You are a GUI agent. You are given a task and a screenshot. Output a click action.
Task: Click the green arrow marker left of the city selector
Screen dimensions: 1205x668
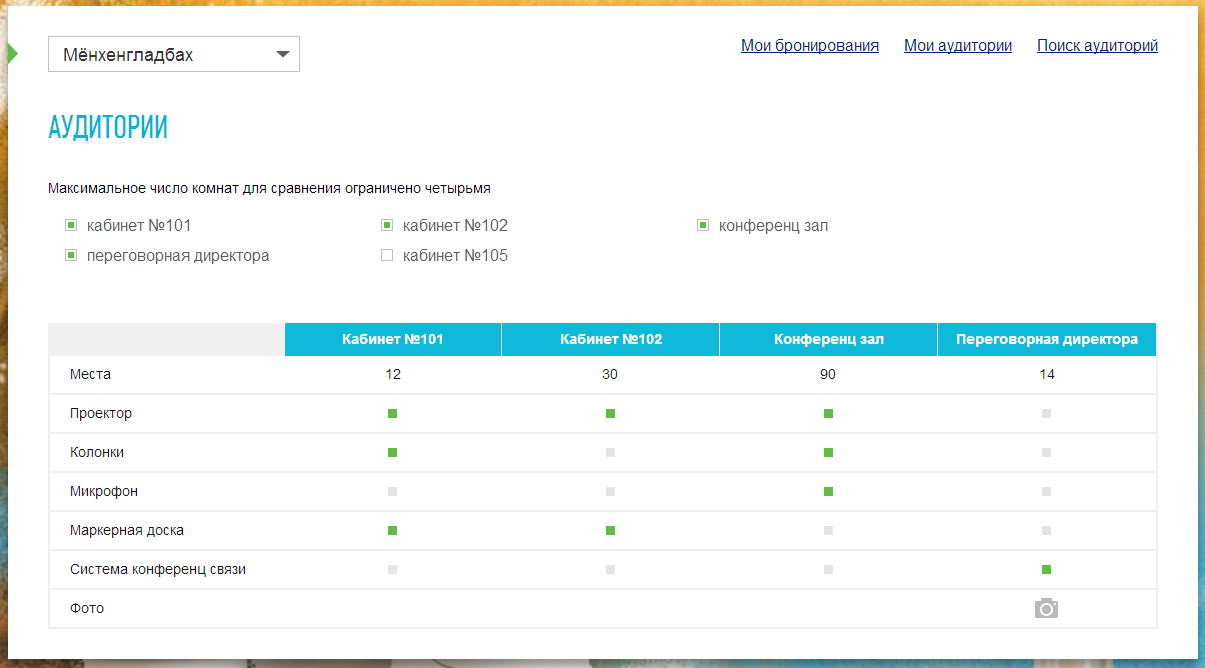[x=13, y=54]
